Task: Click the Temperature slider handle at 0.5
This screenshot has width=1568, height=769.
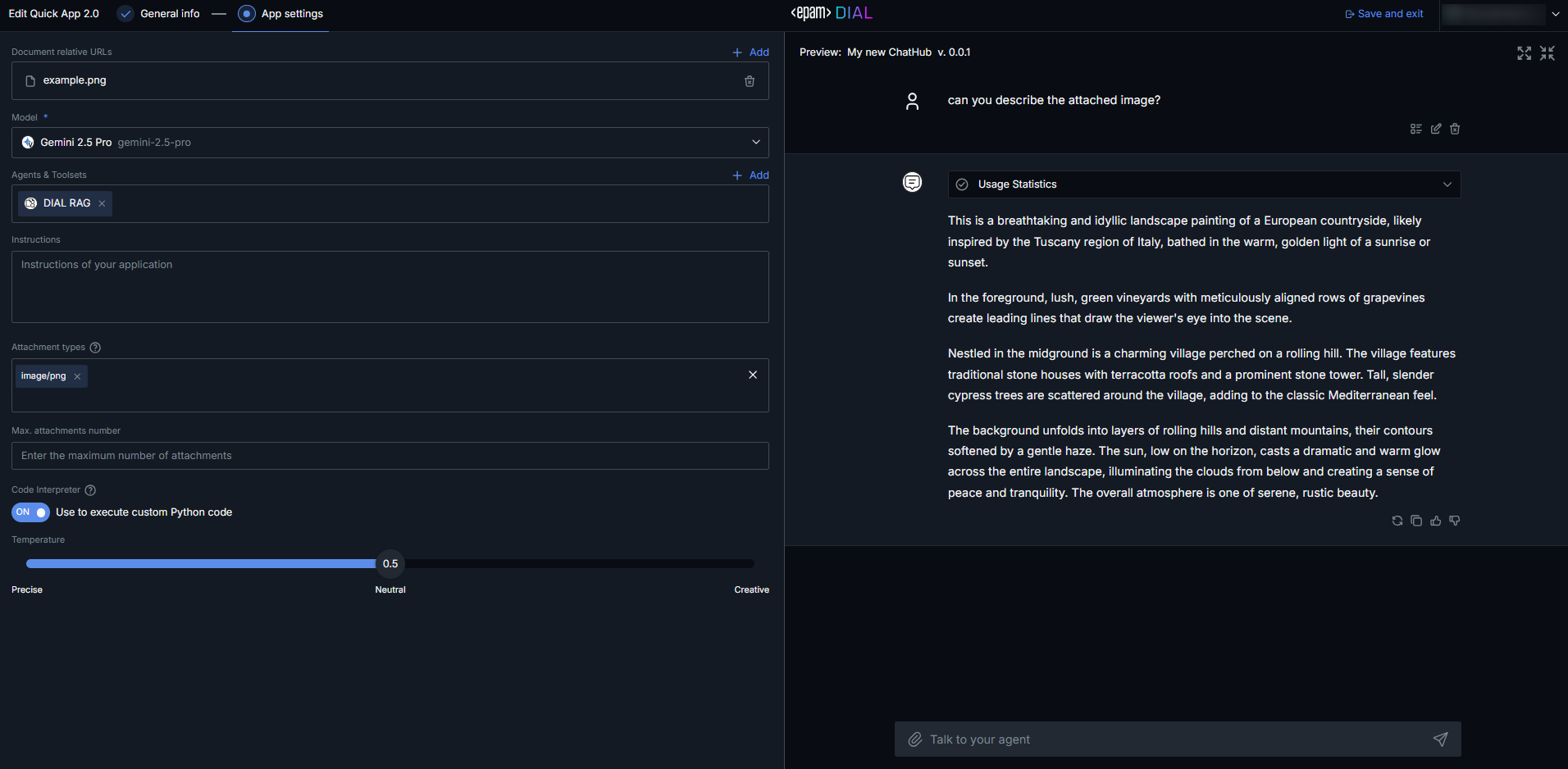Action: click(390, 564)
